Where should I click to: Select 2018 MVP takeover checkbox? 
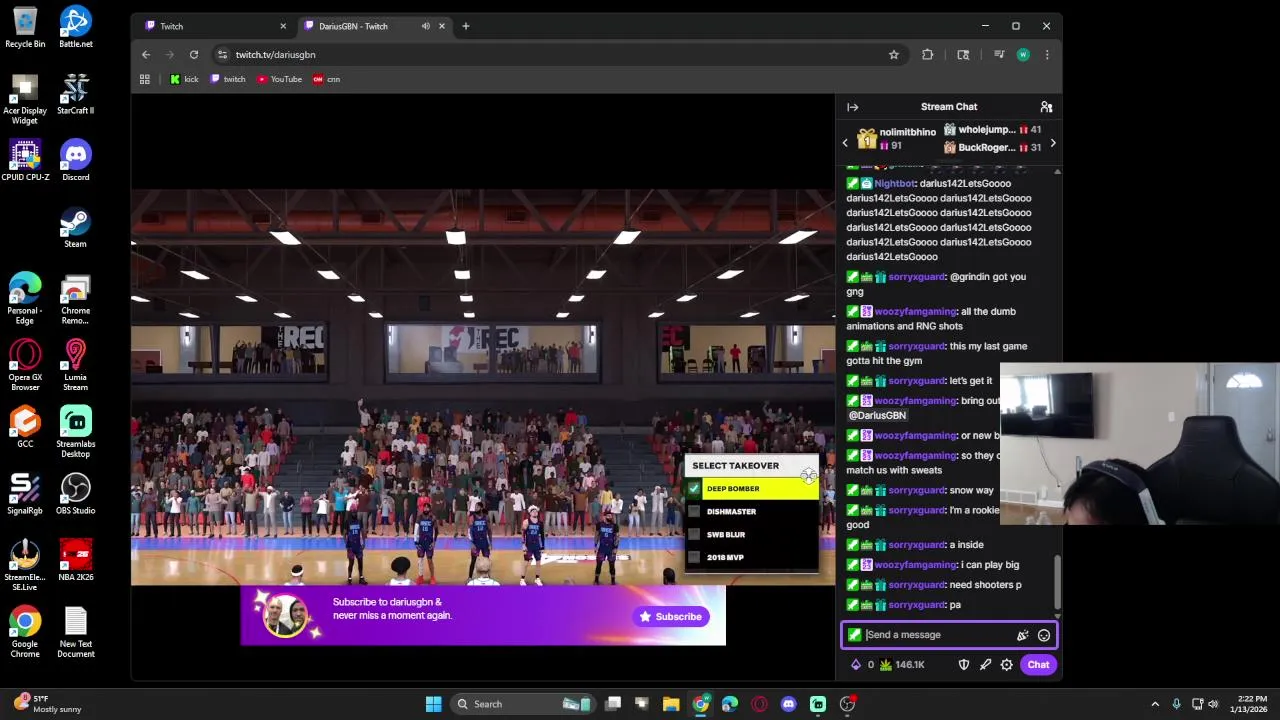[694, 558]
